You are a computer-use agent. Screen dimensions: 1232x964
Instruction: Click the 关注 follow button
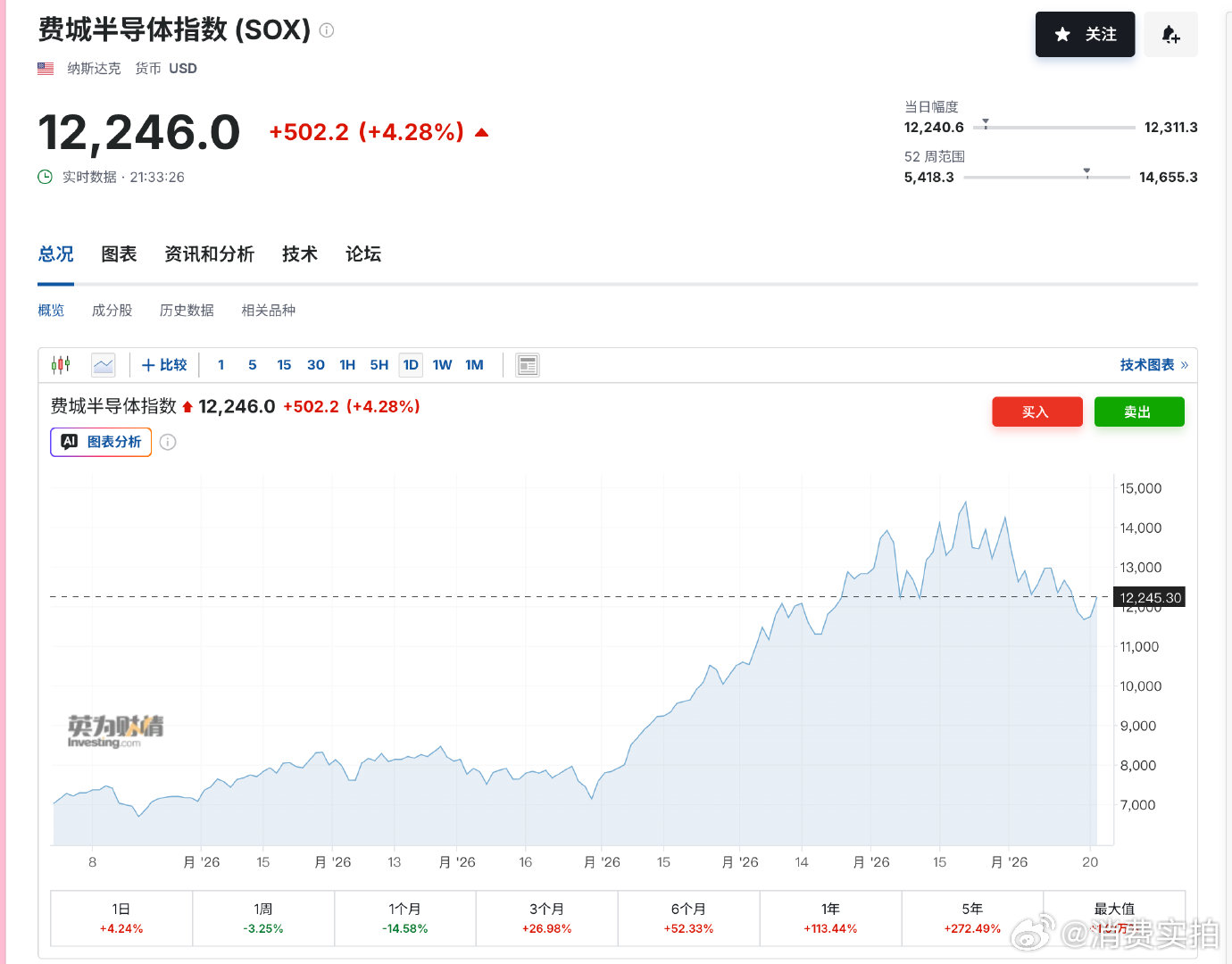point(1085,34)
